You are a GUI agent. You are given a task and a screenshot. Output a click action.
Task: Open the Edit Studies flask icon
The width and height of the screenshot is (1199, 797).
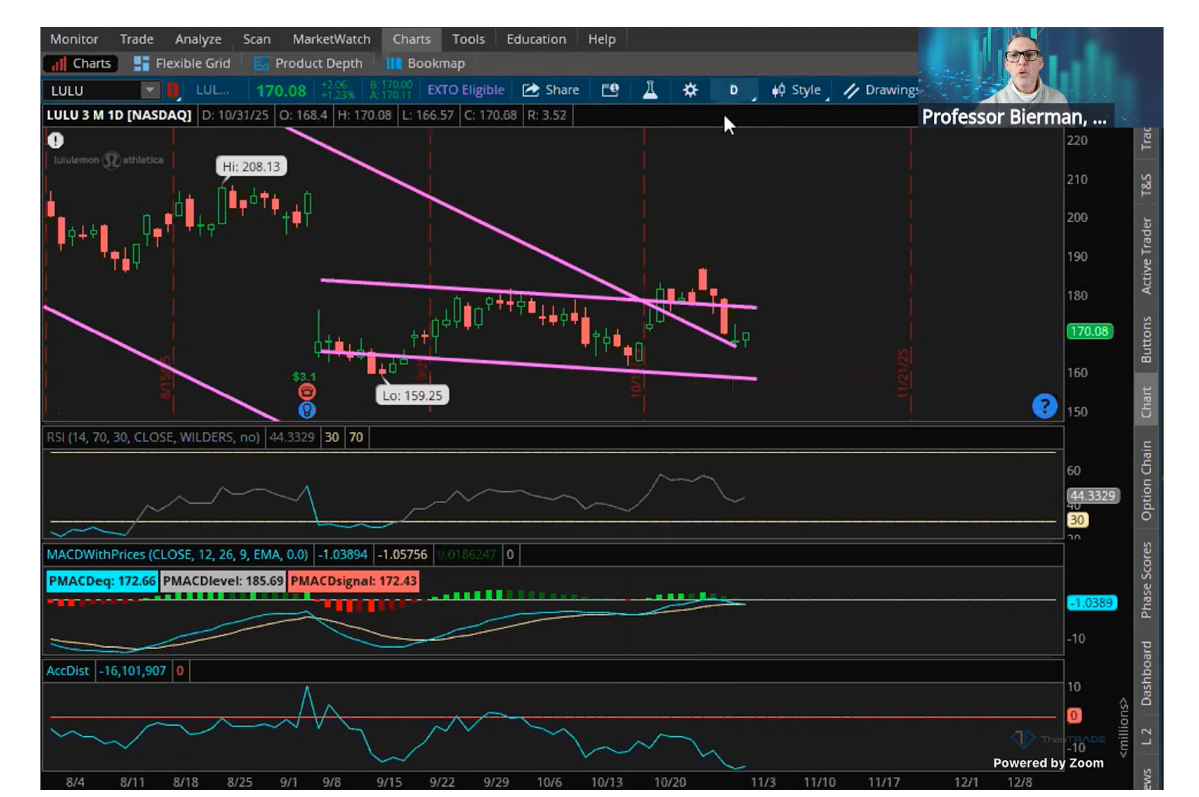pyautogui.click(x=650, y=90)
